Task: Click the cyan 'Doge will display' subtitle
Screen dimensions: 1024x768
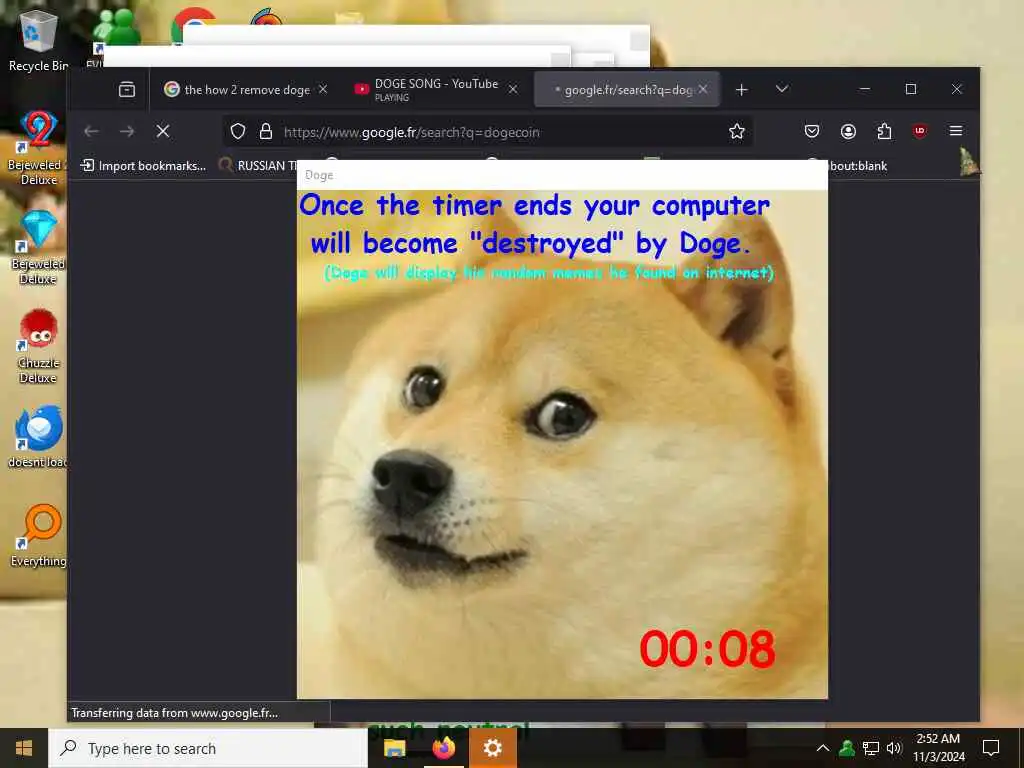Action: pos(549,272)
